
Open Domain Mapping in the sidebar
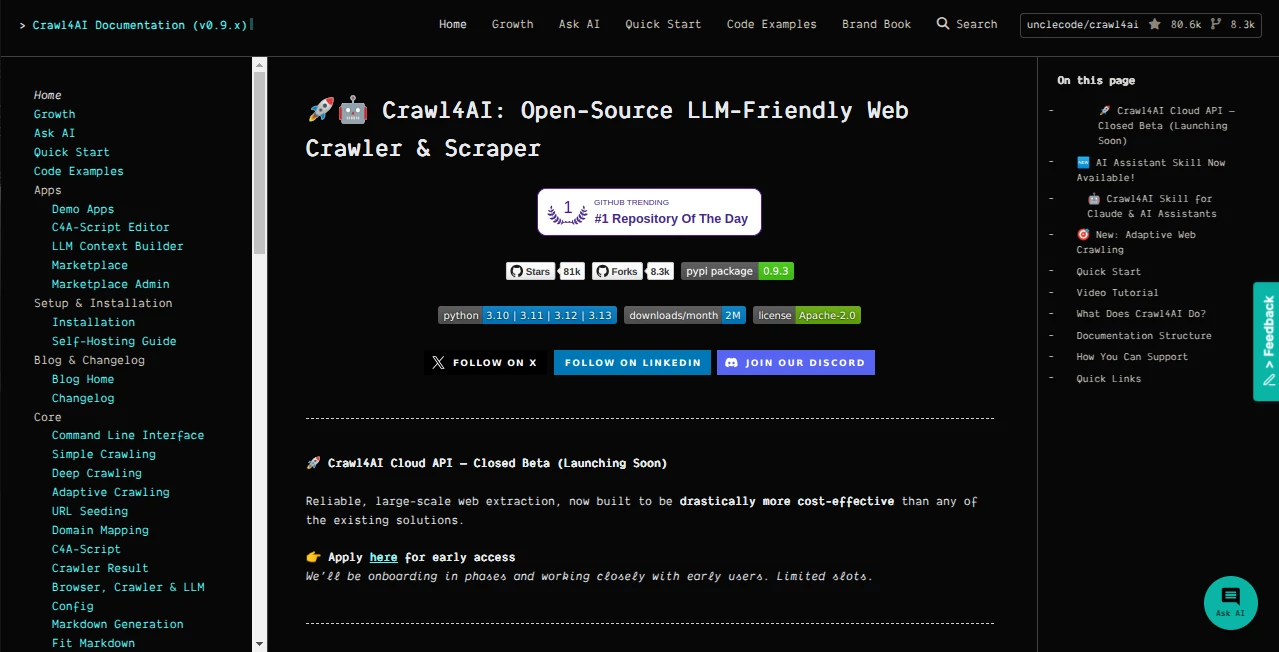pos(100,530)
